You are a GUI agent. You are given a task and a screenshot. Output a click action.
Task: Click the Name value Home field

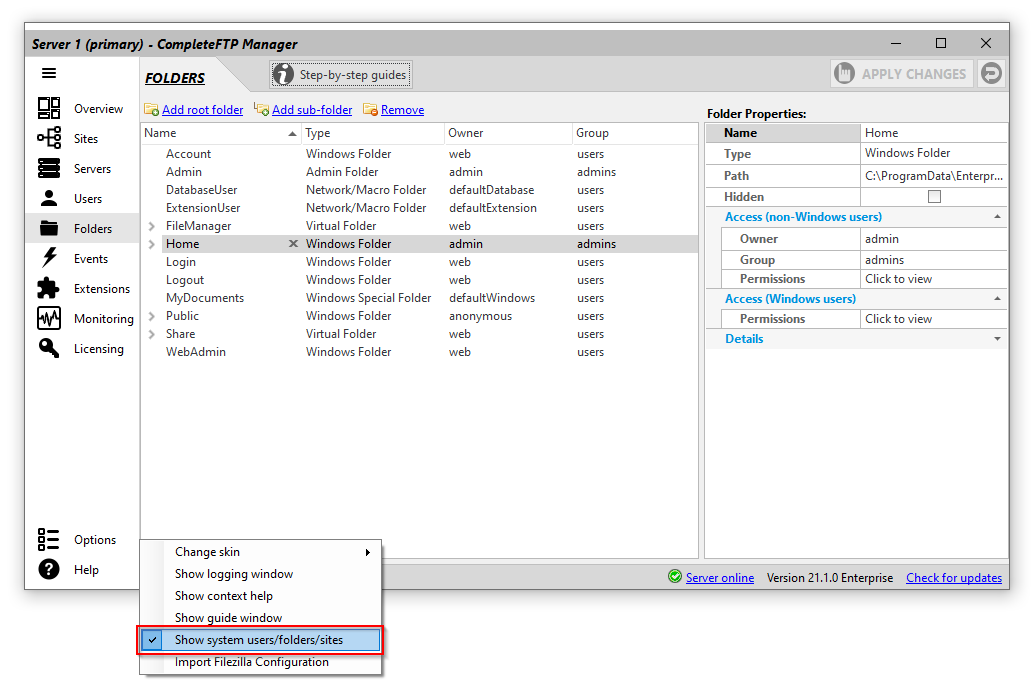[x=934, y=133]
